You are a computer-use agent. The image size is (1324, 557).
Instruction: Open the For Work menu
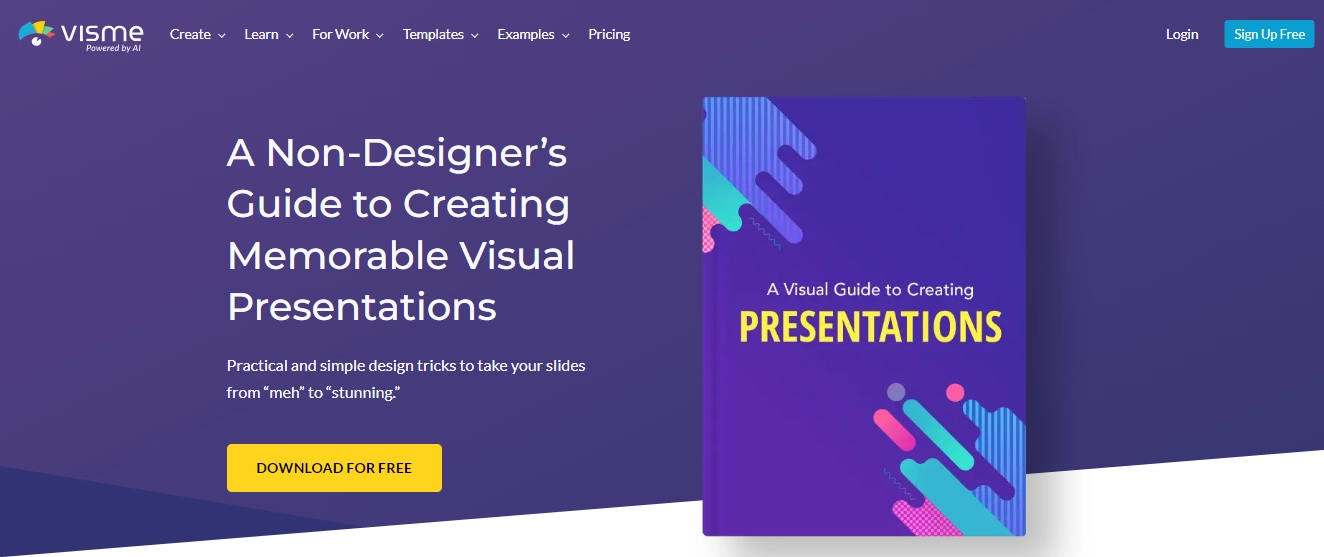pyautogui.click(x=340, y=34)
